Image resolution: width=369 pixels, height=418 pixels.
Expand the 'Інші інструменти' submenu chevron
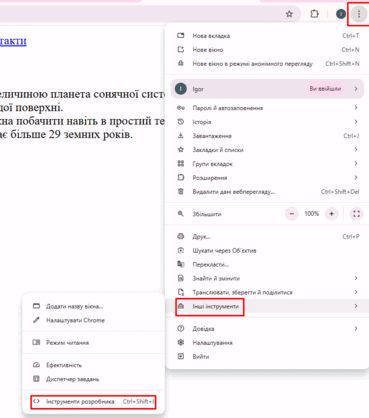[x=356, y=306]
